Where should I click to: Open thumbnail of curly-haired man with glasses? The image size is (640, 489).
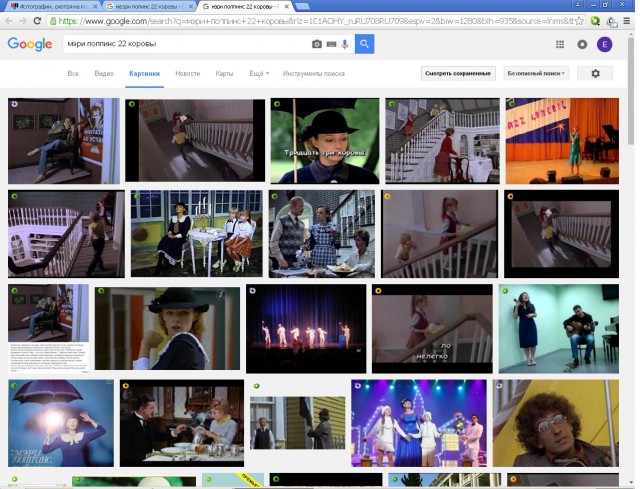(556, 423)
